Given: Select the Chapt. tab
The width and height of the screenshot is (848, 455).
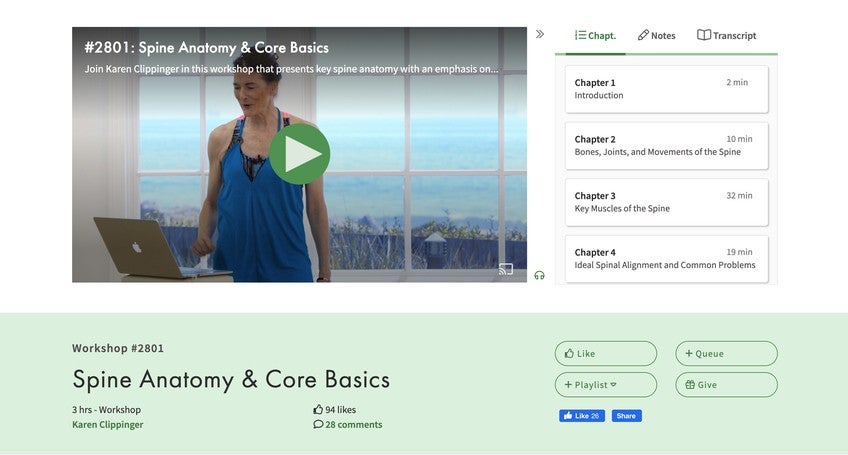Looking at the screenshot, I should [595, 35].
